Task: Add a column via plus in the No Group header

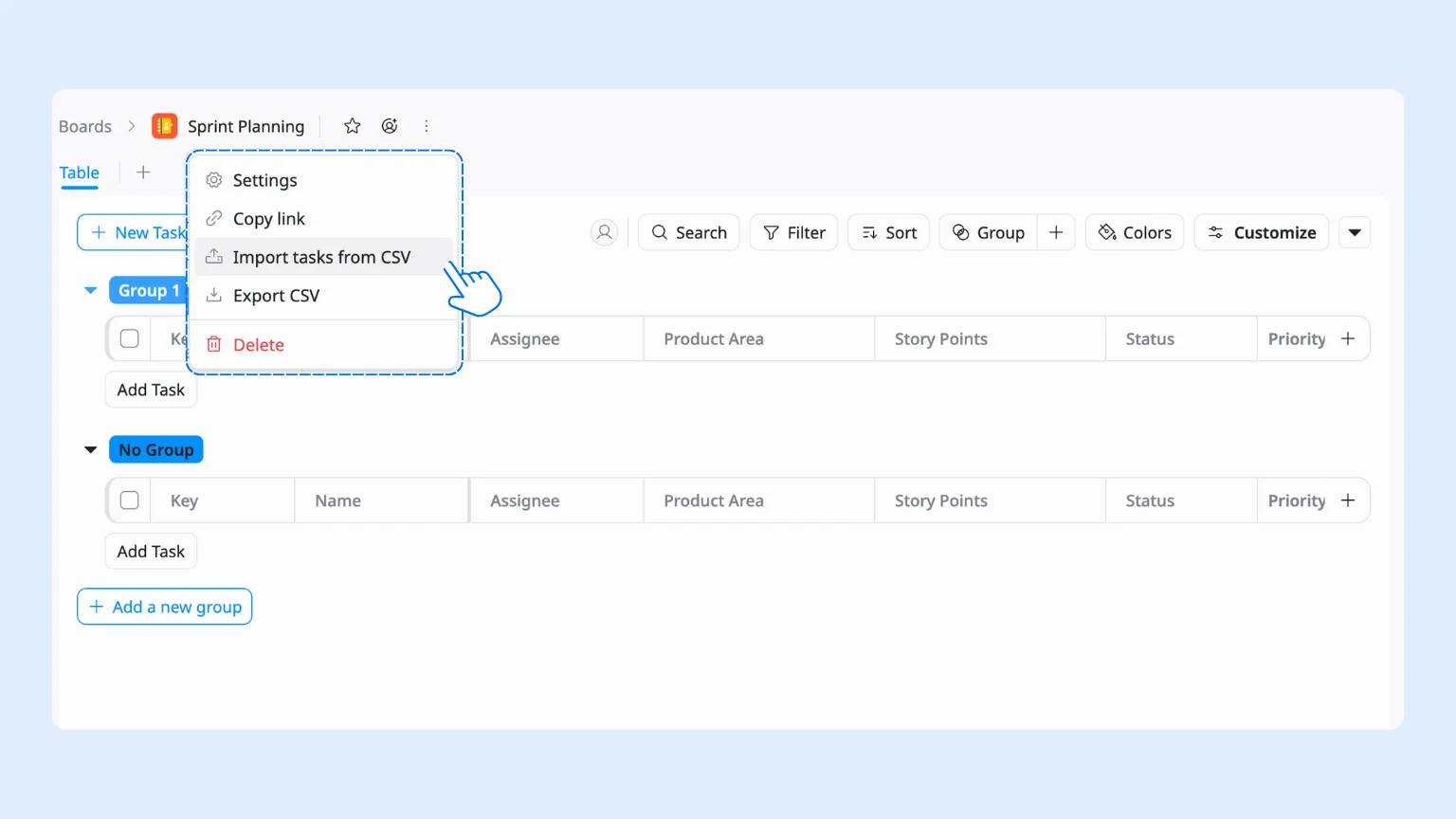Action: tap(1348, 500)
